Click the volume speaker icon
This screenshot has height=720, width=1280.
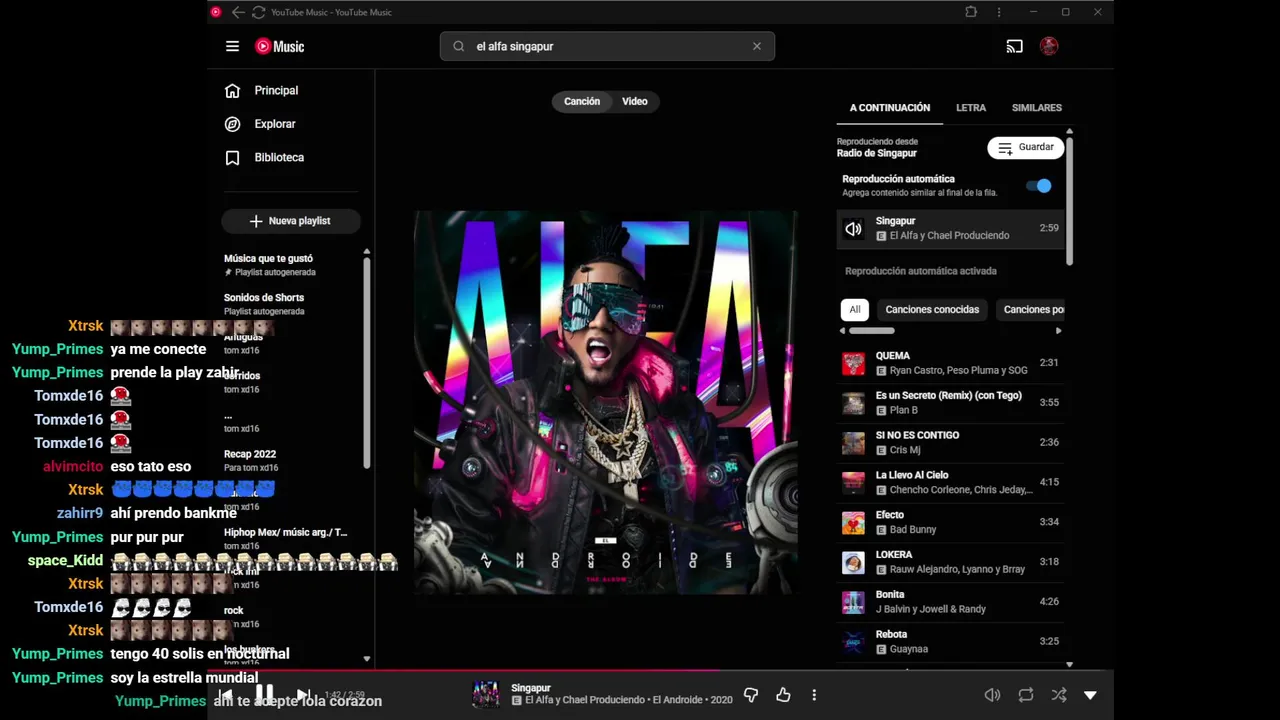992,695
